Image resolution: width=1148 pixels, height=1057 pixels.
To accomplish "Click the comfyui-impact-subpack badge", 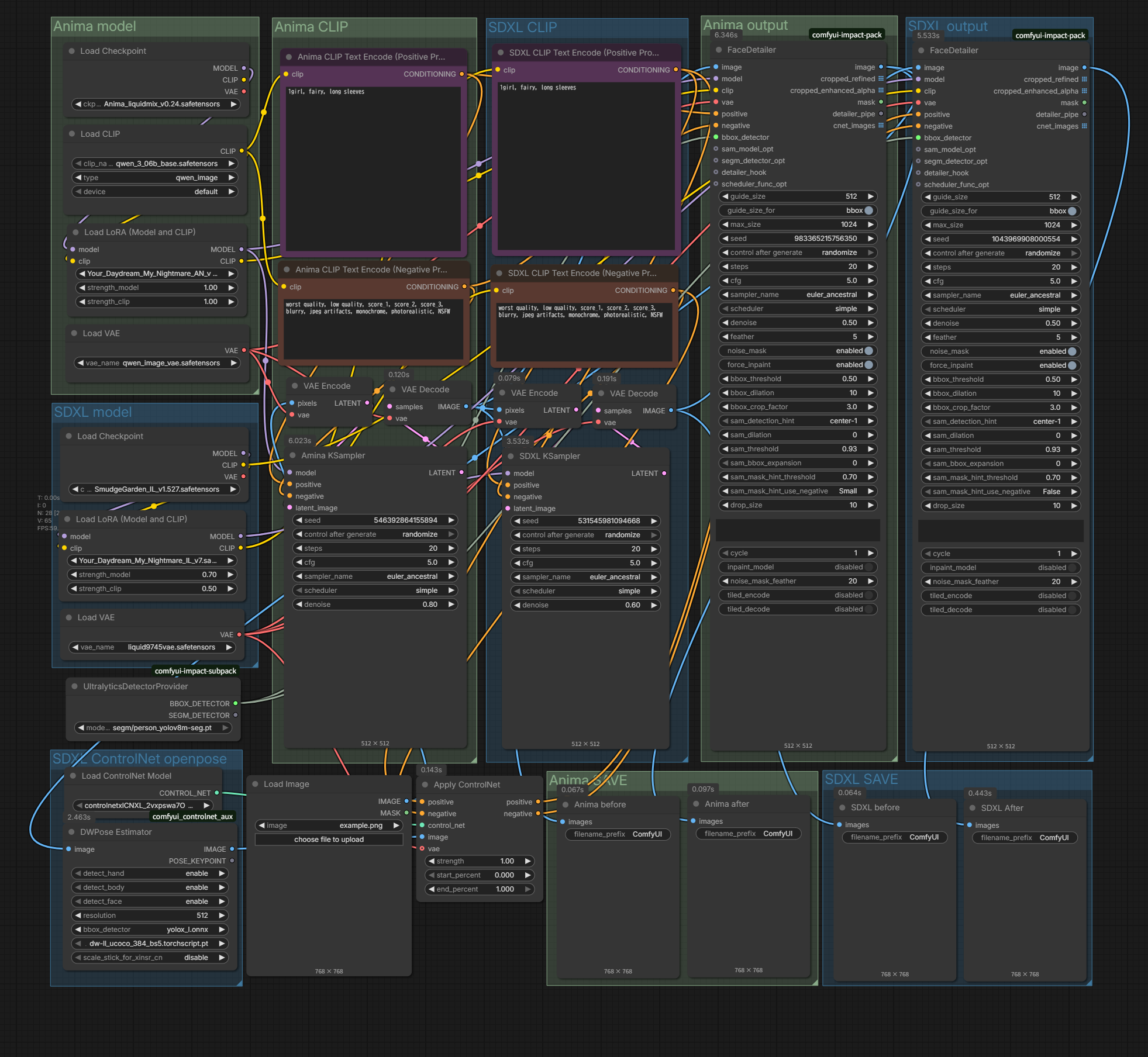I will click(195, 671).
